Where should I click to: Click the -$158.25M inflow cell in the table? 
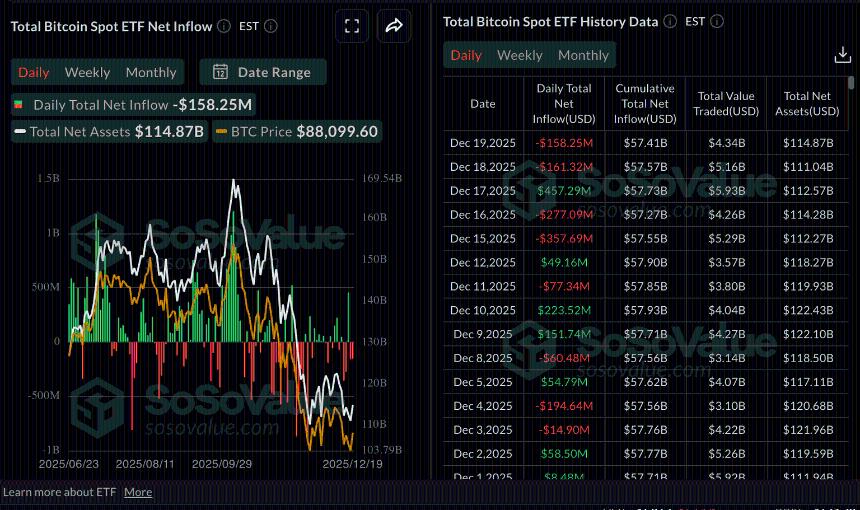[564, 143]
